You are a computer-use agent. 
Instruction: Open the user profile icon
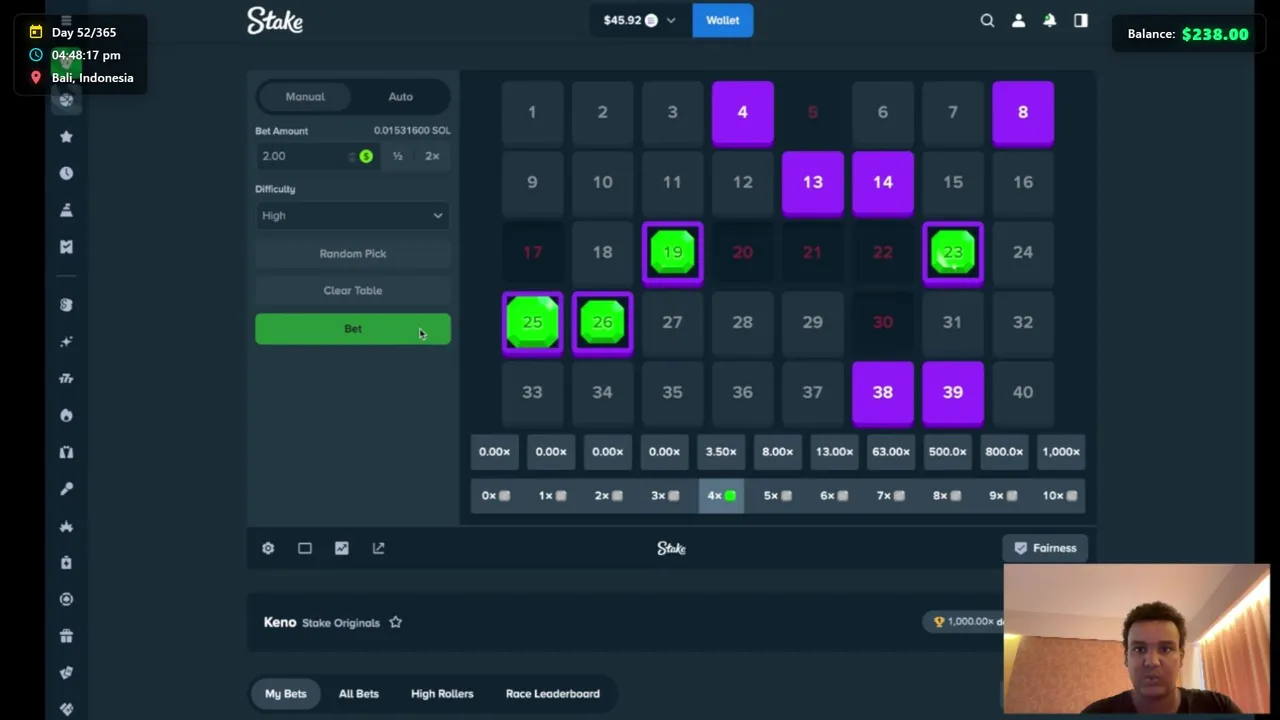click(1018, 20)
